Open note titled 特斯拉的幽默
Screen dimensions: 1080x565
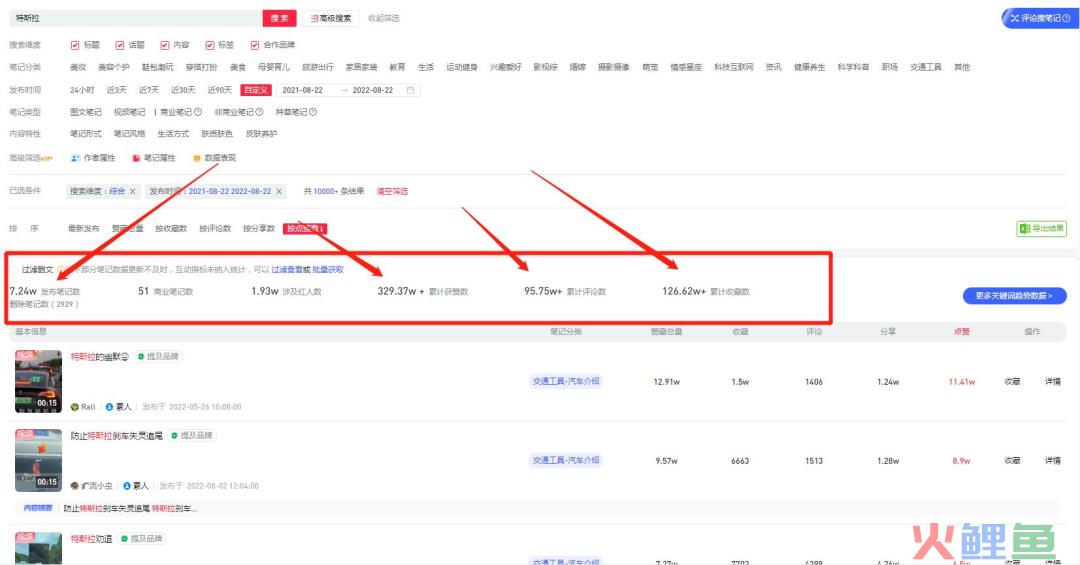[99, 356]
